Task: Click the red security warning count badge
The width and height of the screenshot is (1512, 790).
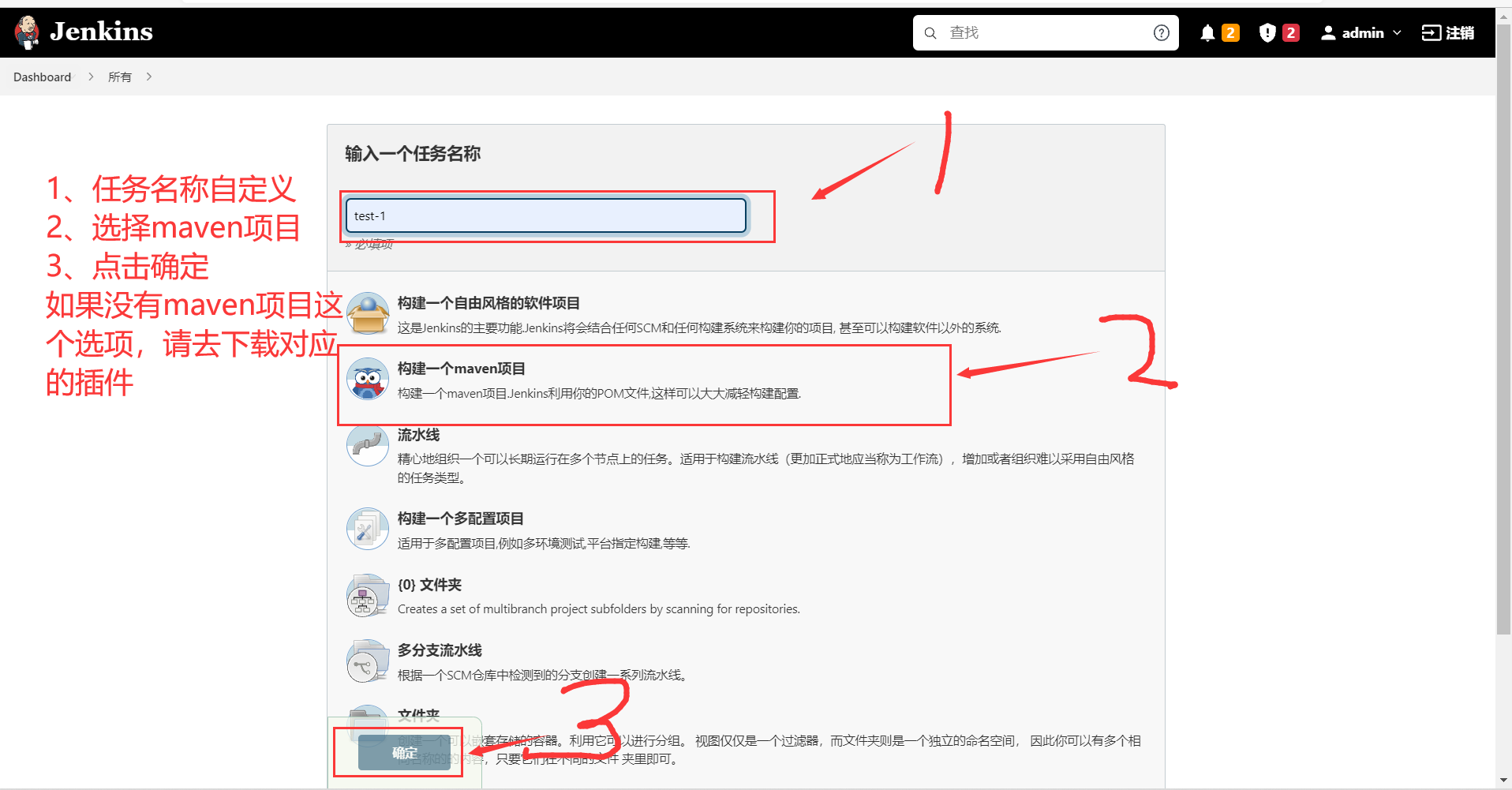Action: 1291,33
